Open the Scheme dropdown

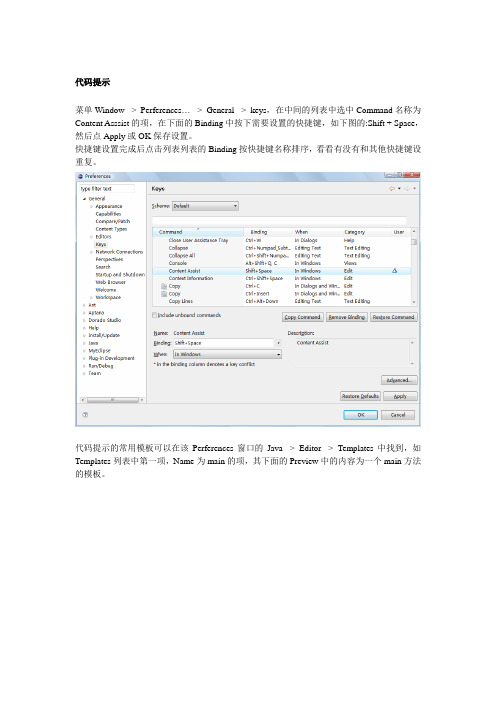pyautogui.click(x=205, y=206)
